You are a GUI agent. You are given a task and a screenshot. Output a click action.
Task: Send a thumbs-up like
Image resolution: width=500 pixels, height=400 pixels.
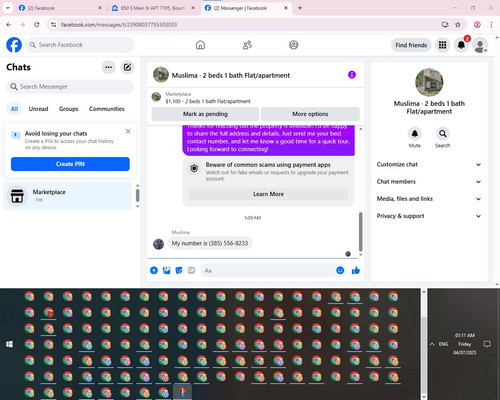click(x=356, y=270)
